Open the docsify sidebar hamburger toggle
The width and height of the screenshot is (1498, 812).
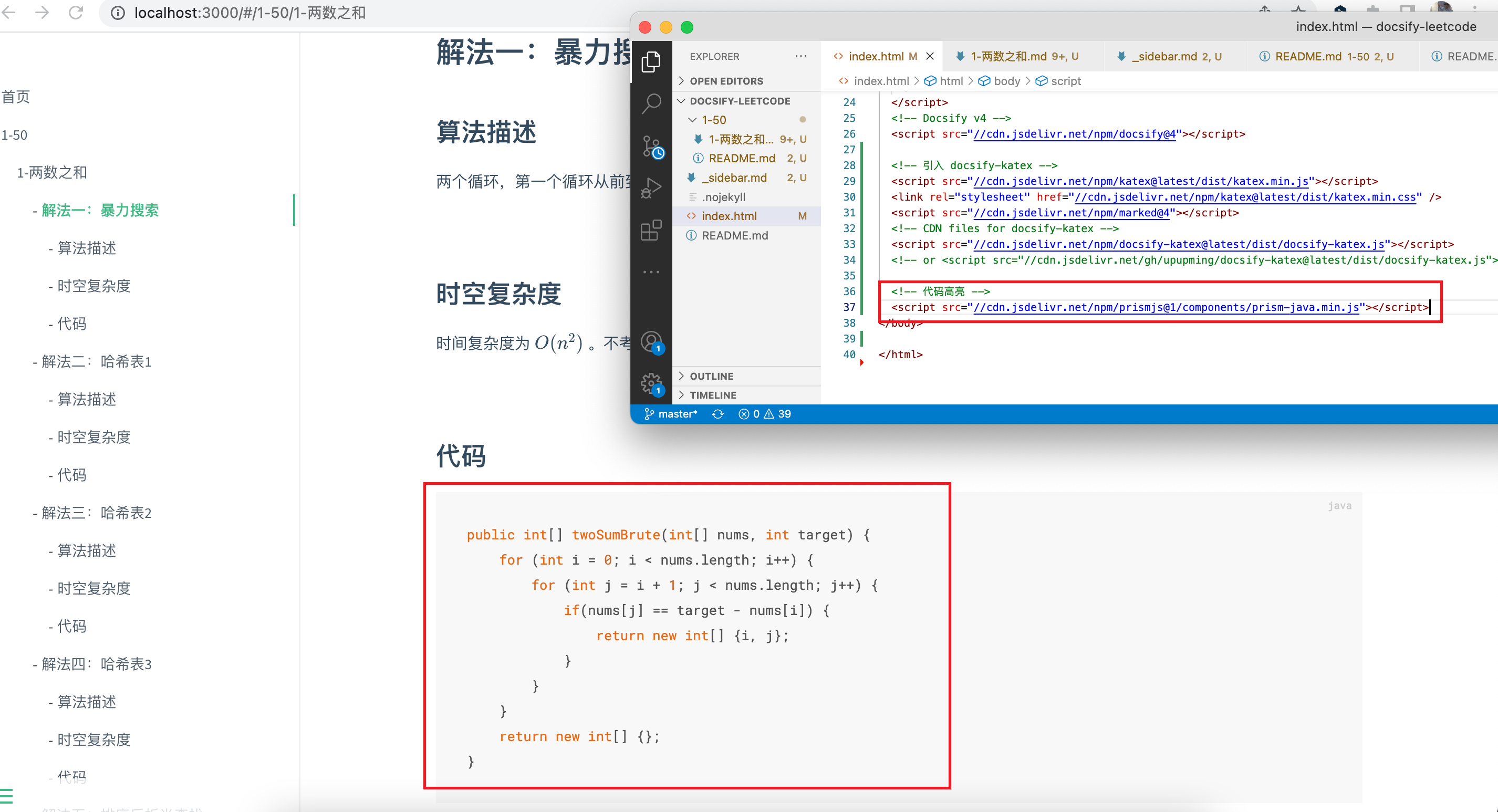(6, 795)
